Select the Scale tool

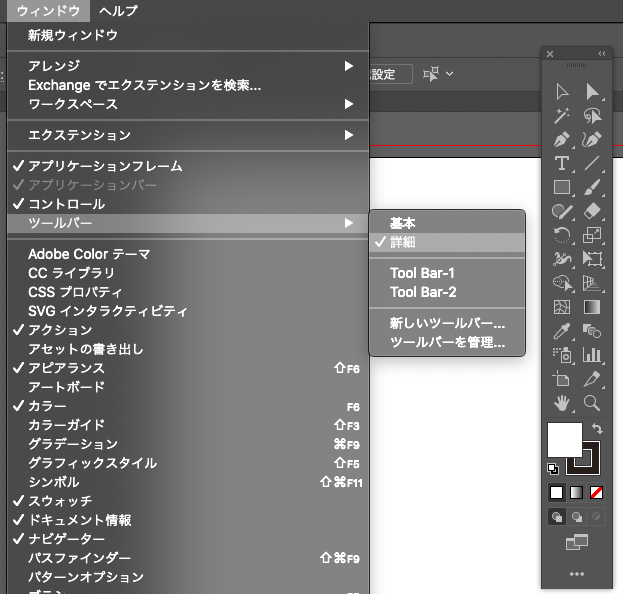pyautogui.click(x=592, y=235)
